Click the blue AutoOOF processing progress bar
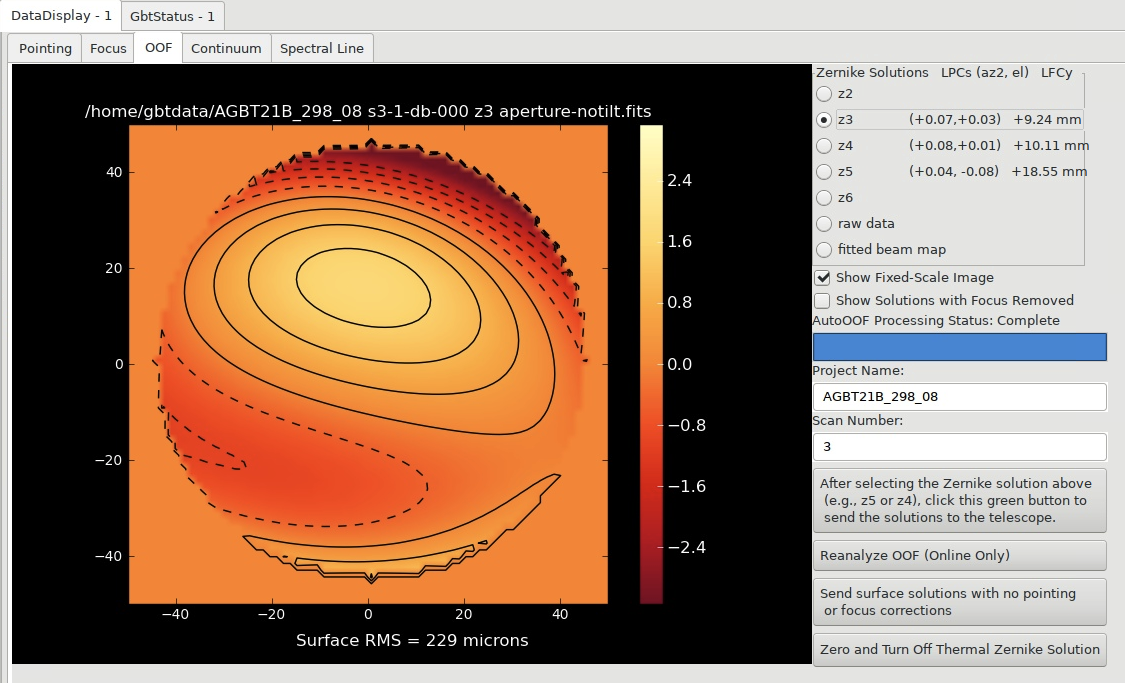The height and width of the screenshot is (683, 1125). click(959, 347)
